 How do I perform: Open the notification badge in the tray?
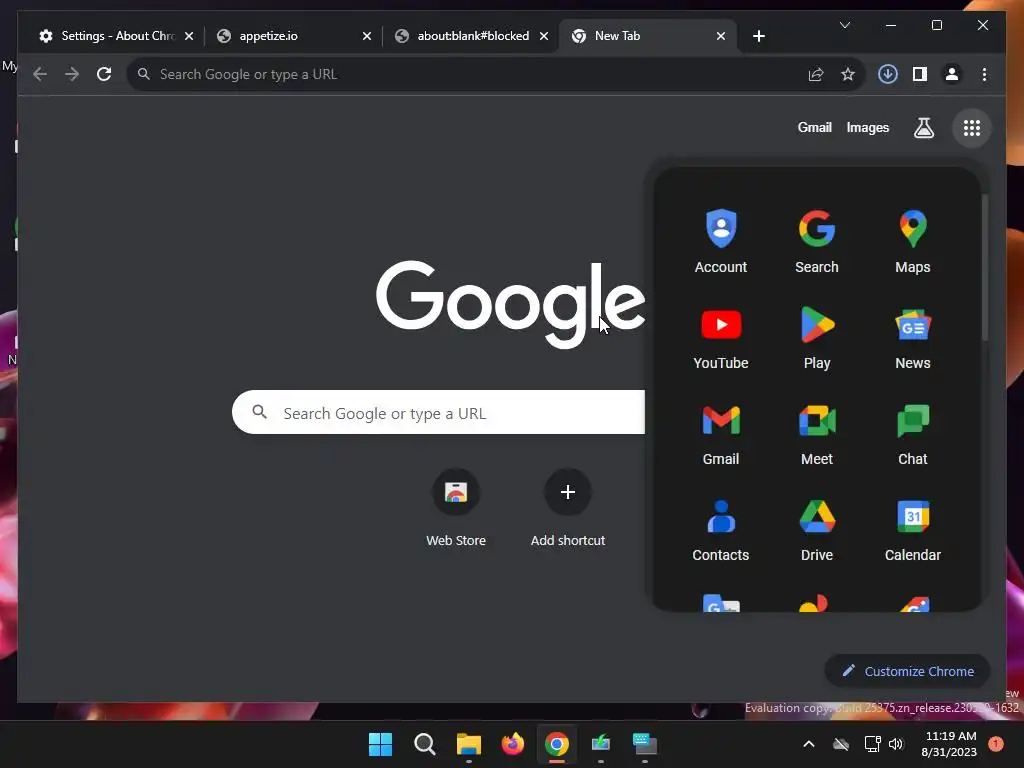(995, 743)
